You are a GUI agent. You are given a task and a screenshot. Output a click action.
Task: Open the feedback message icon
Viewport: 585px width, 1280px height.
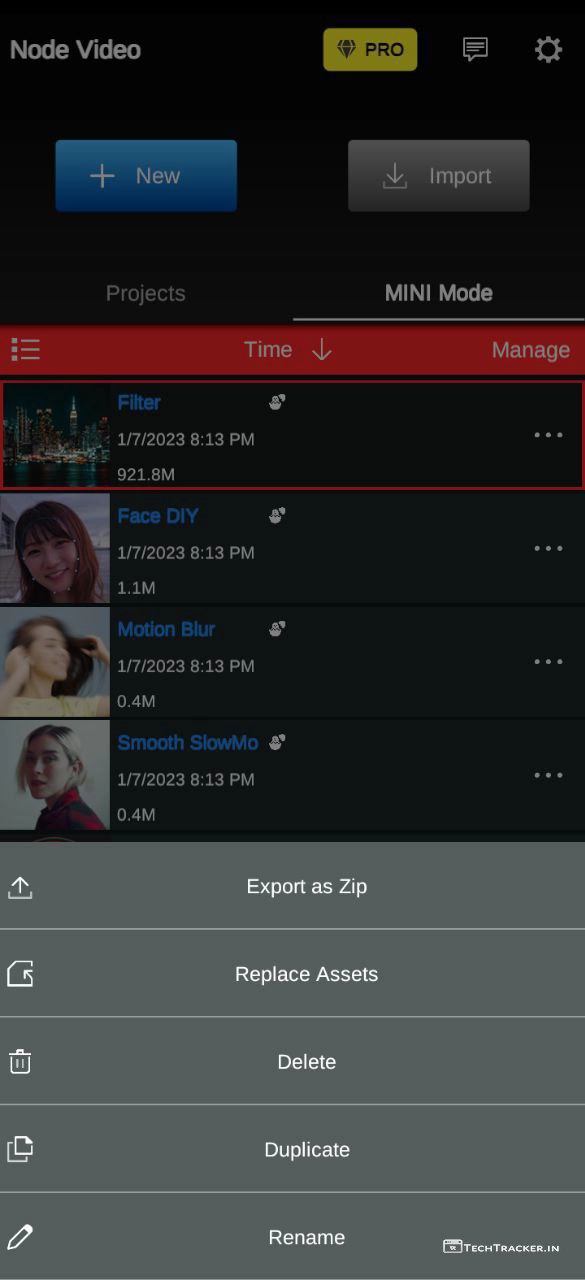pyautogui.click(x=476, y=49)
